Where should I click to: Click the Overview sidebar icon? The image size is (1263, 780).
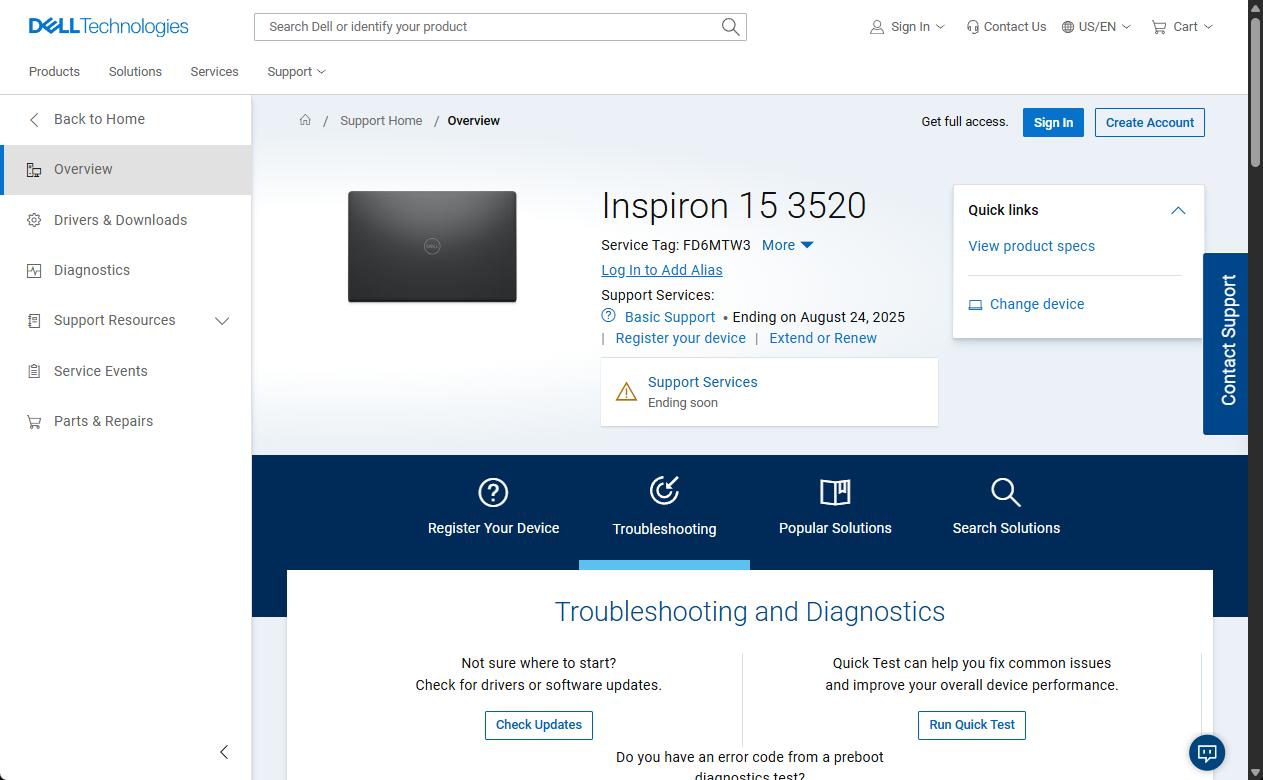click(34, 170)
